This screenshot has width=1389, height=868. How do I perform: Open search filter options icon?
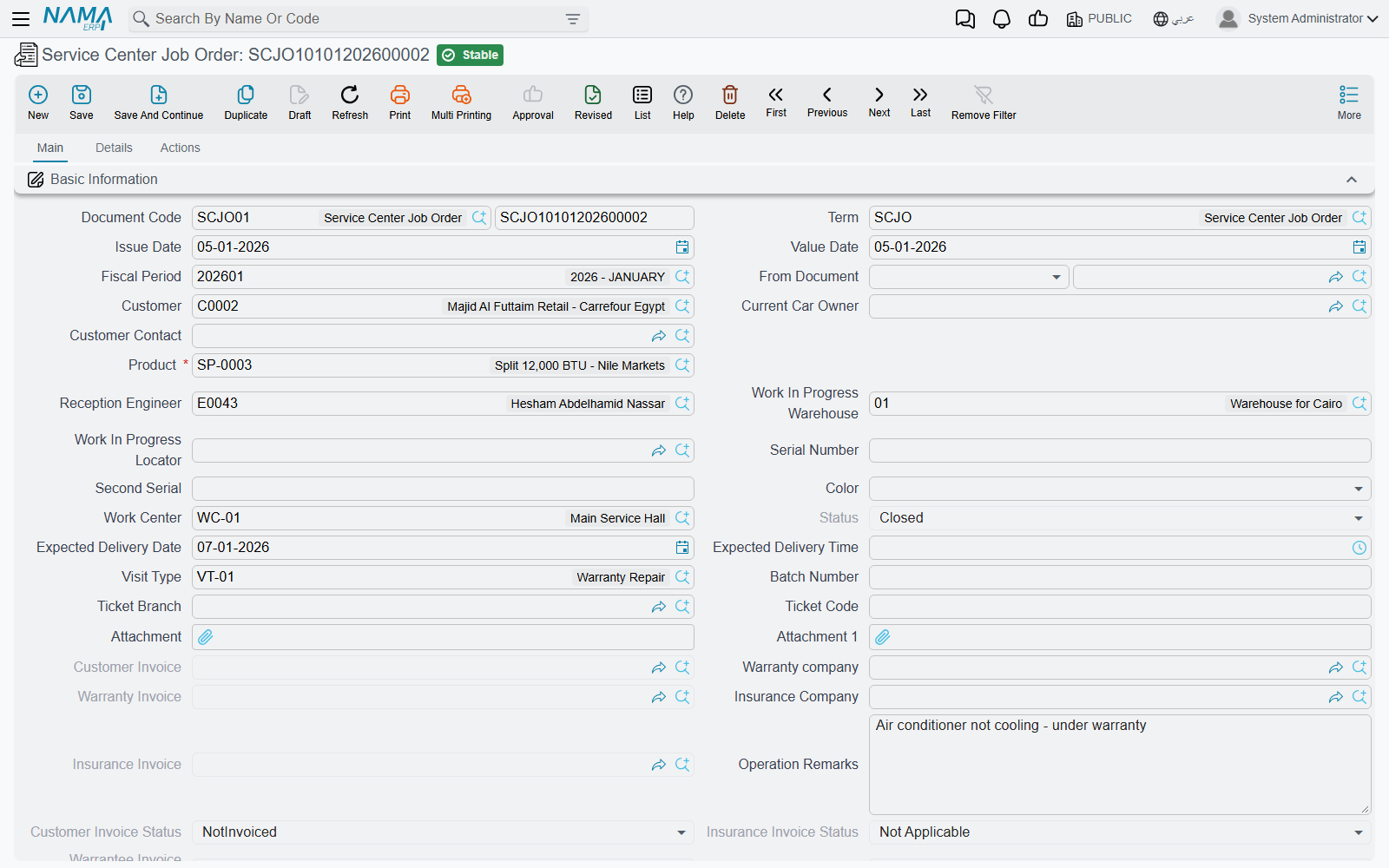click(573, 19)
